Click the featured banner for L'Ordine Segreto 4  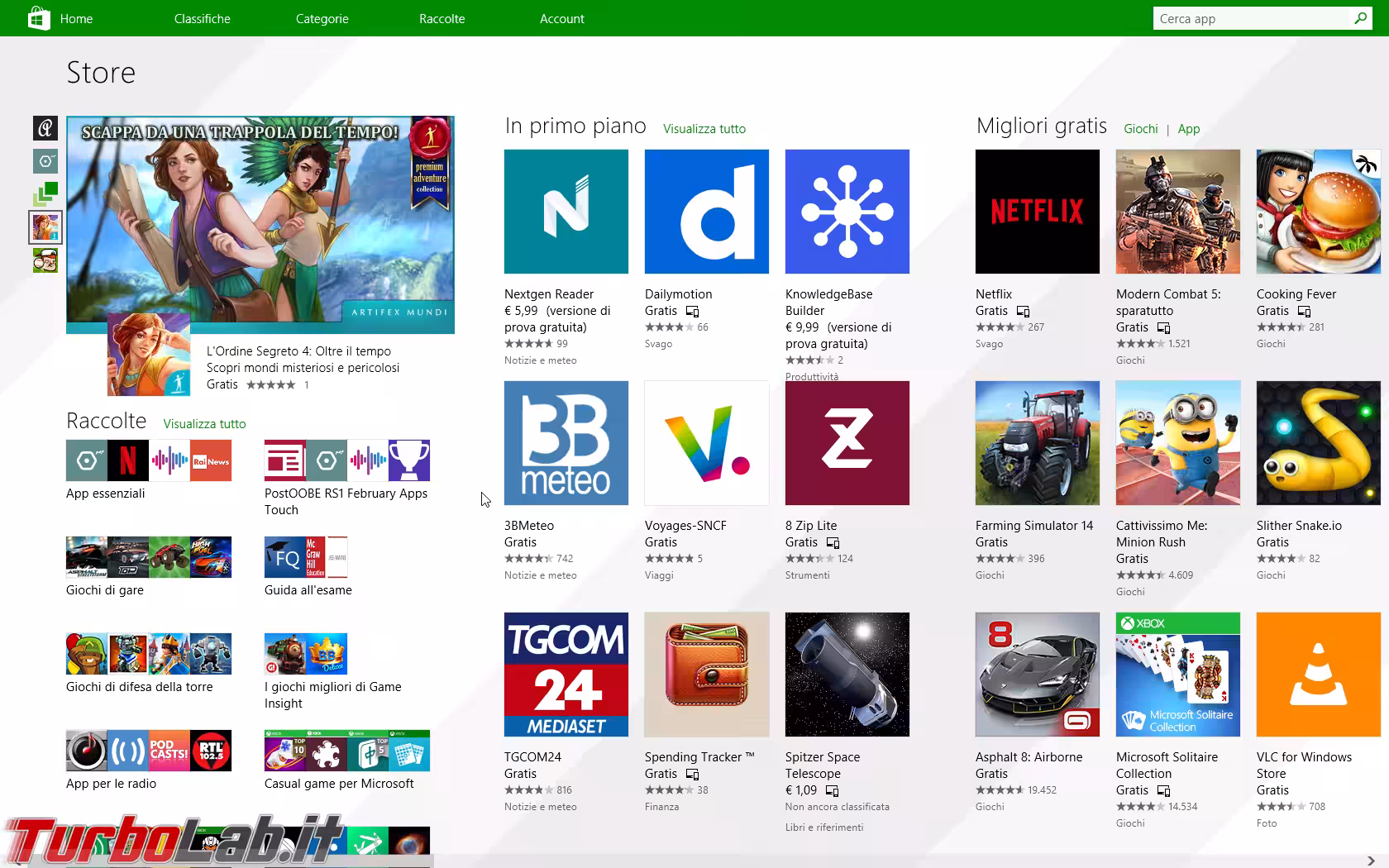coord(260,224)
